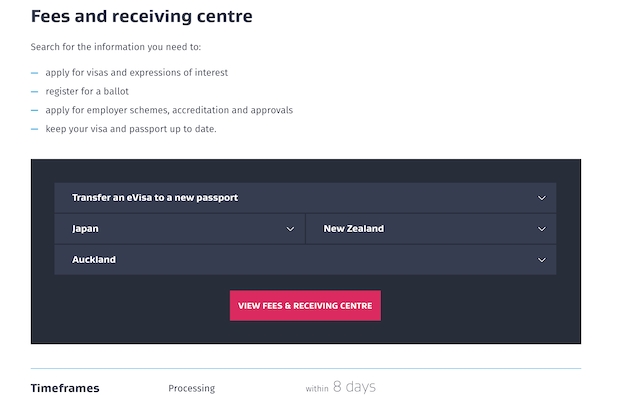The image size is (640, 395).
Task: Open the Auckland city dropdown
Action: click(x=305, y=260)
